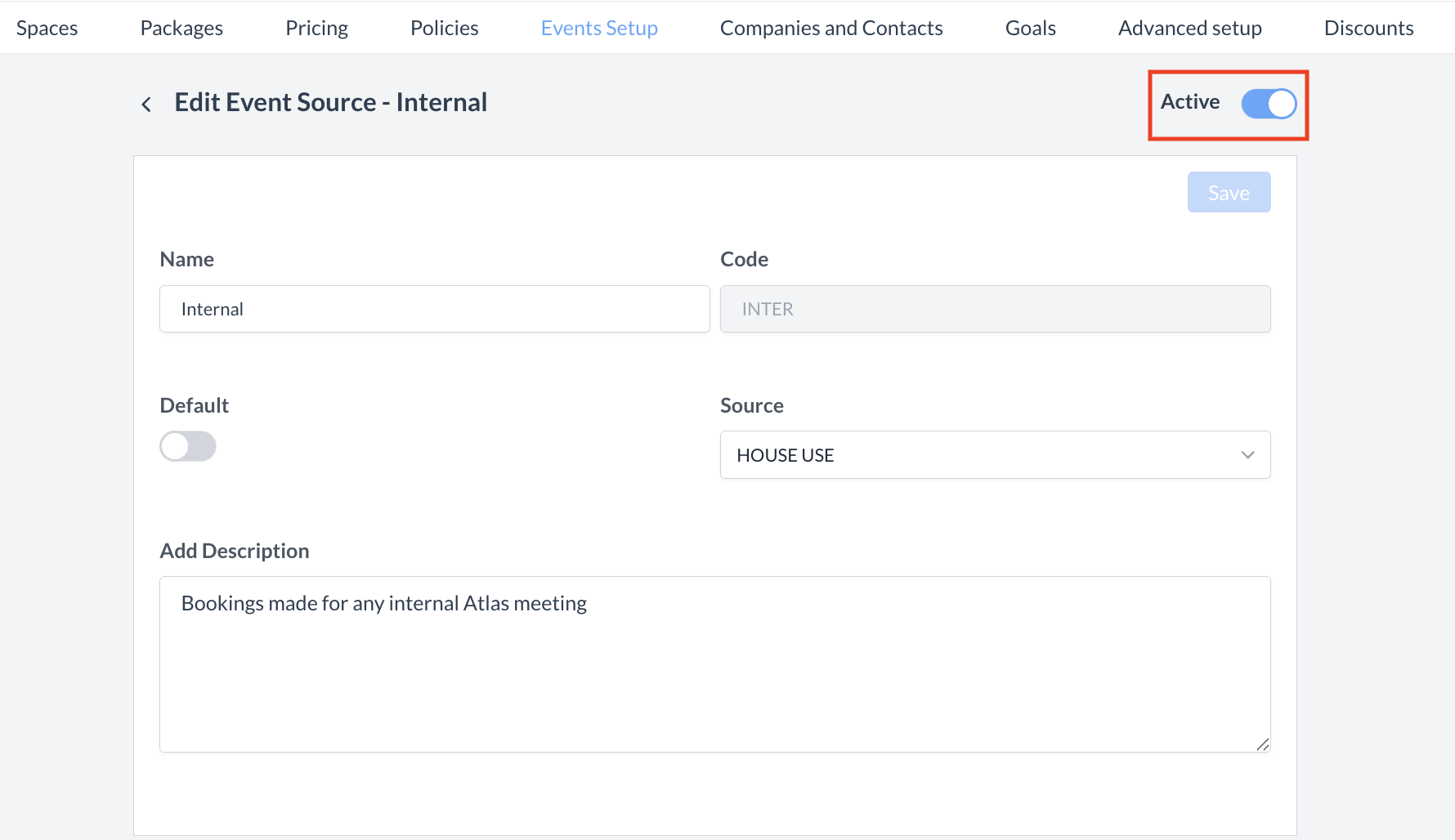Enable the Default toggle switch
1455x840 pixels.
point(188,446)
